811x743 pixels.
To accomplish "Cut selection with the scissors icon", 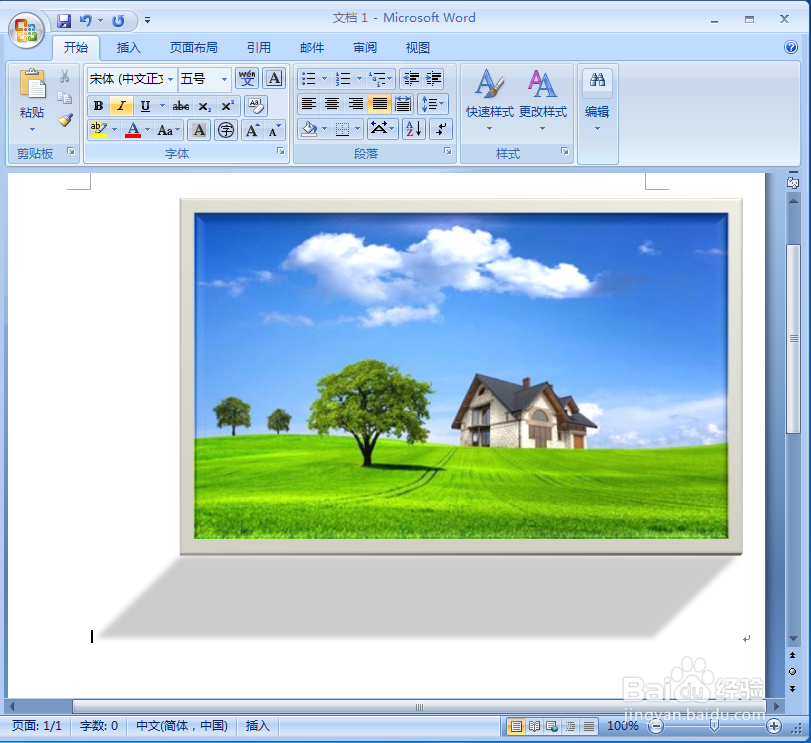I will (65, 77).
